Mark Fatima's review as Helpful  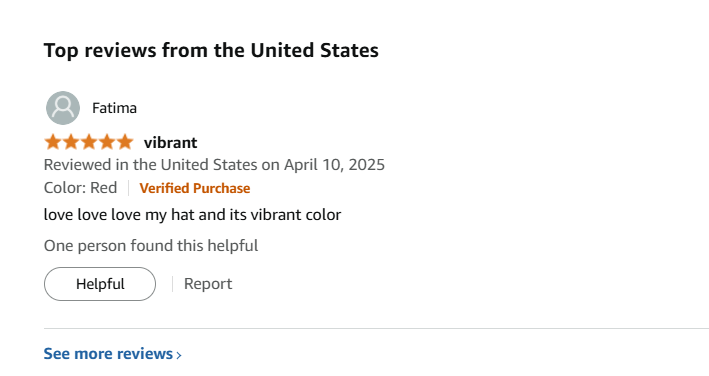[100, 284]
